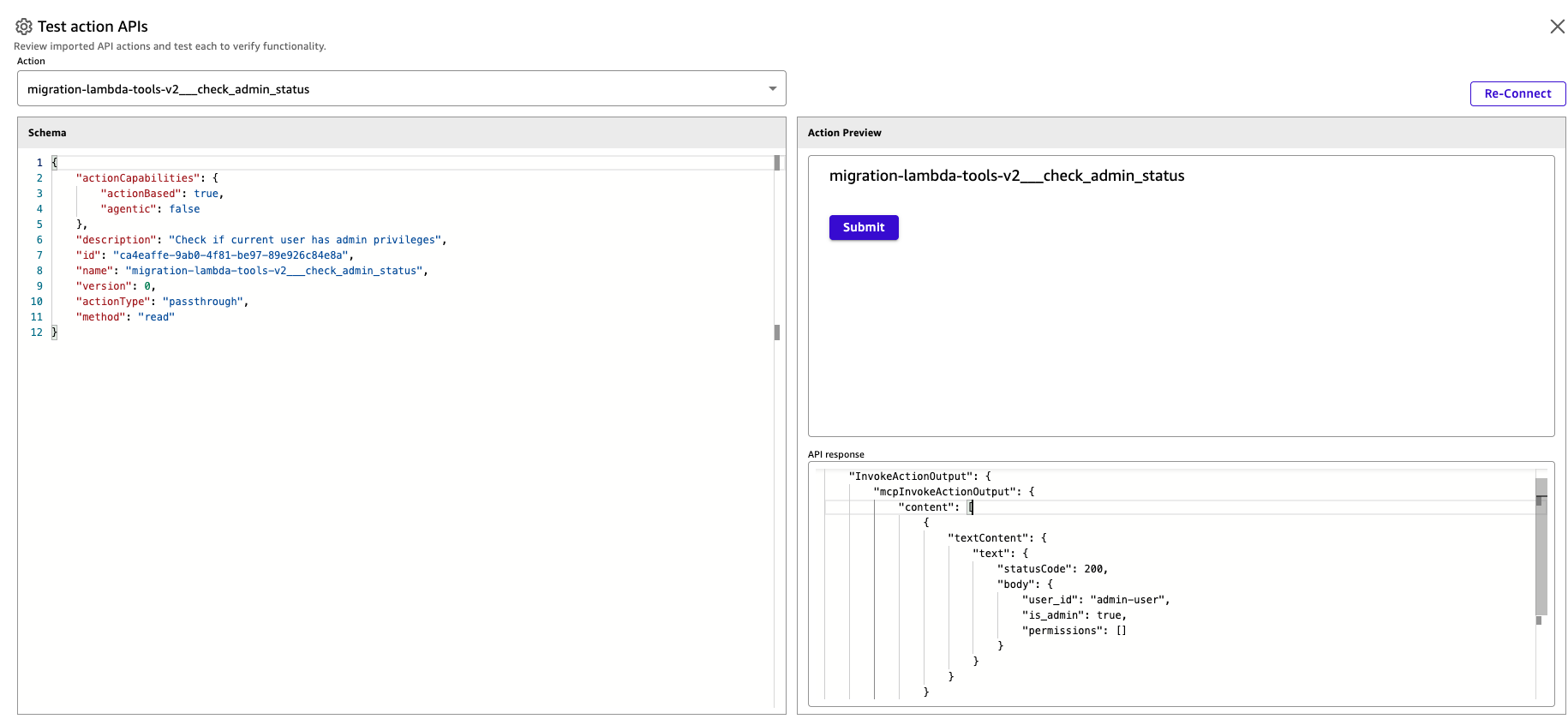1568x725 pixels.
Task: Click the id value ca4eaffe-9ab0-4f81-be97-89e926c84e8a
Action: [x=230, y=255]
